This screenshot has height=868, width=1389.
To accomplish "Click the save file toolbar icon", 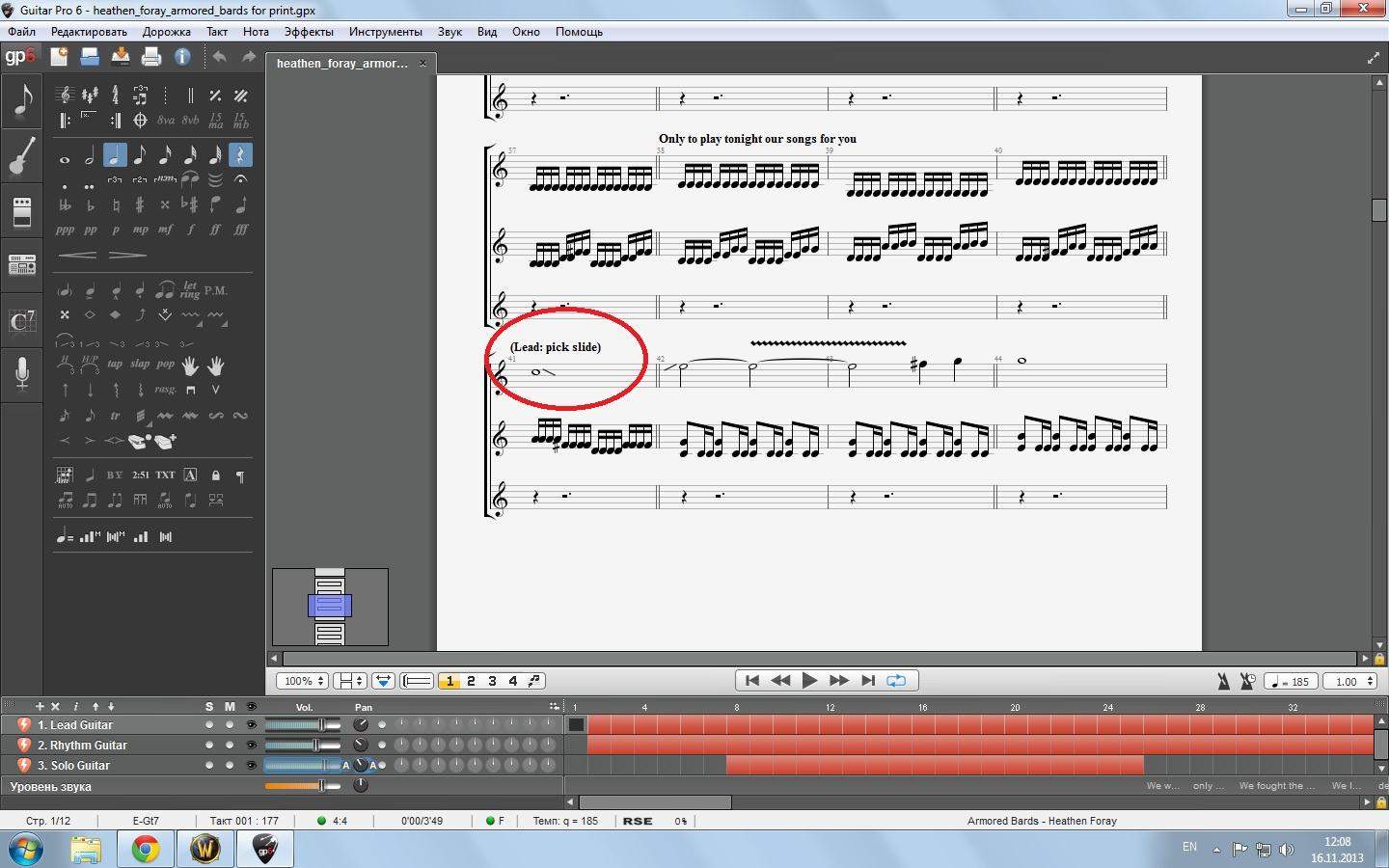I will click(121, 57).
